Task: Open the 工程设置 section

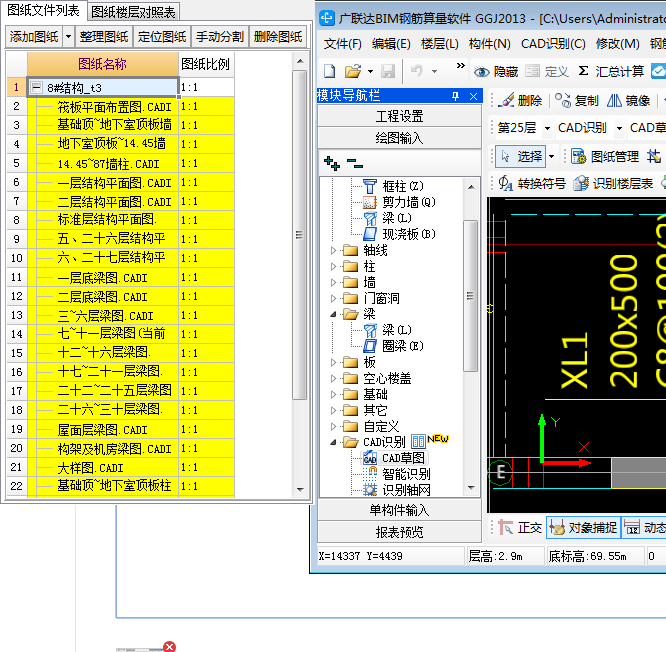Action: click(x=399, y=116)
